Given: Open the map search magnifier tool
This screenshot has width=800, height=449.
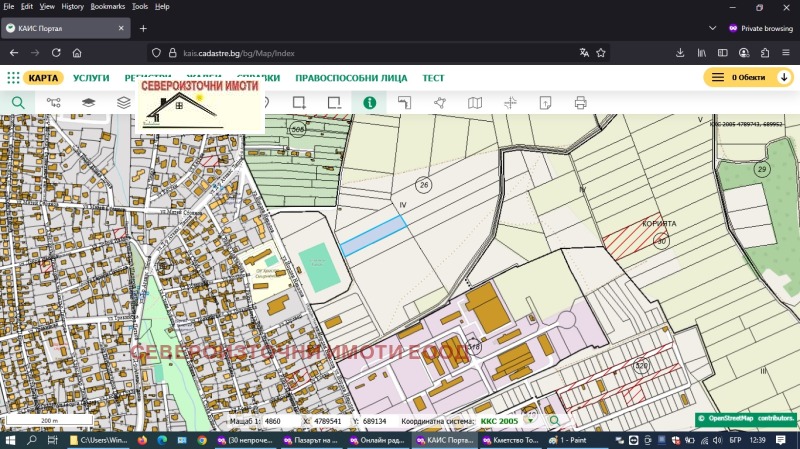Looking at the screenshot, I should pyautogui.click(x=18, y=103).
